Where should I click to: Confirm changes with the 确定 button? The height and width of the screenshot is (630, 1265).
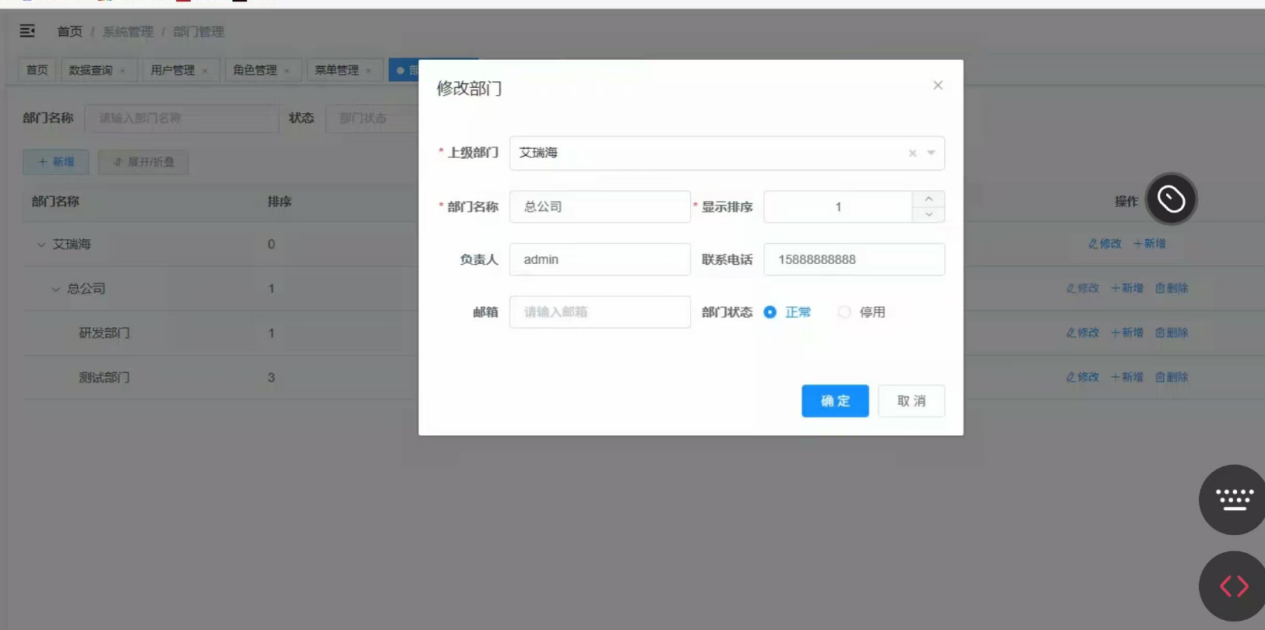[x=835, y=401]
